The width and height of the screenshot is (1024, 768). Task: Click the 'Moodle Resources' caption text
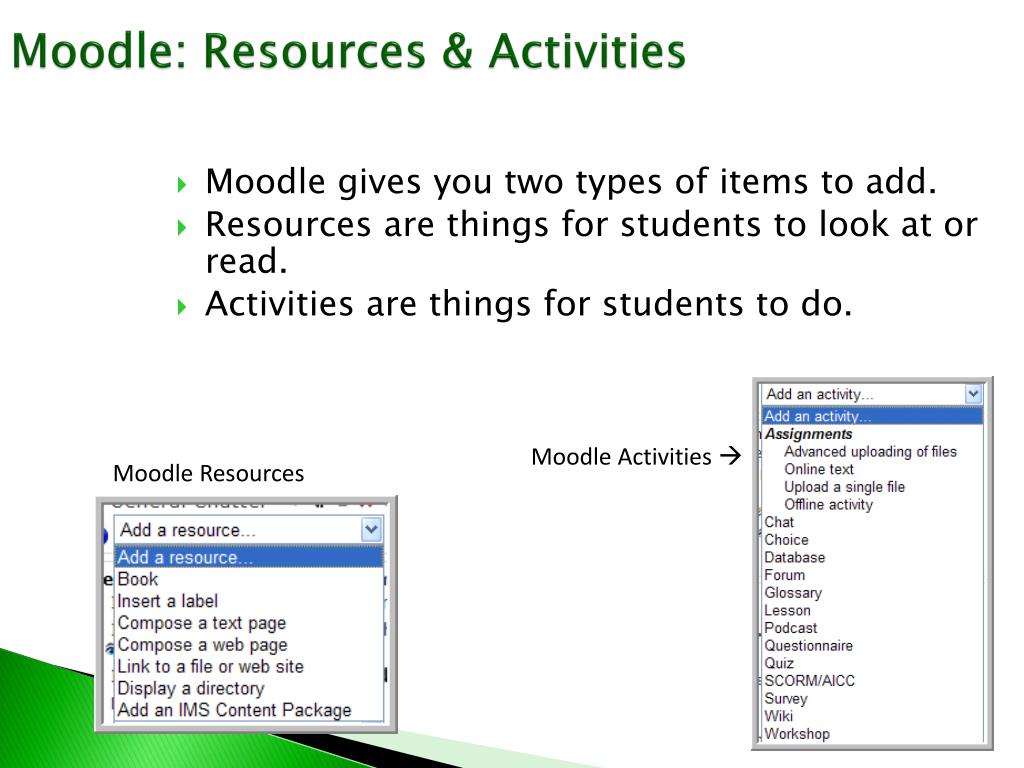[x=208, y=473]
